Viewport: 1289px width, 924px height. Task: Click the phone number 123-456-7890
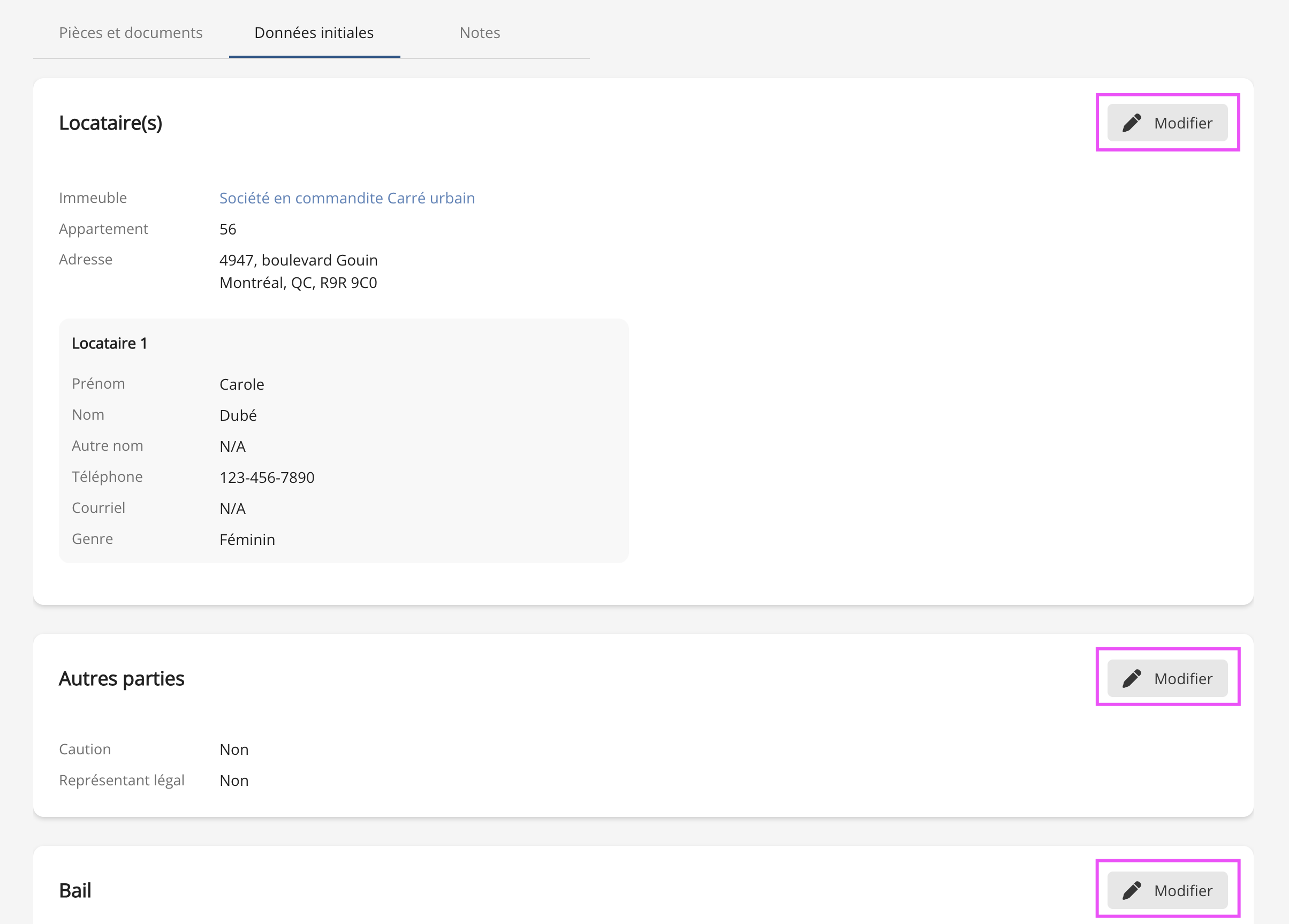(x=267, y=478)
